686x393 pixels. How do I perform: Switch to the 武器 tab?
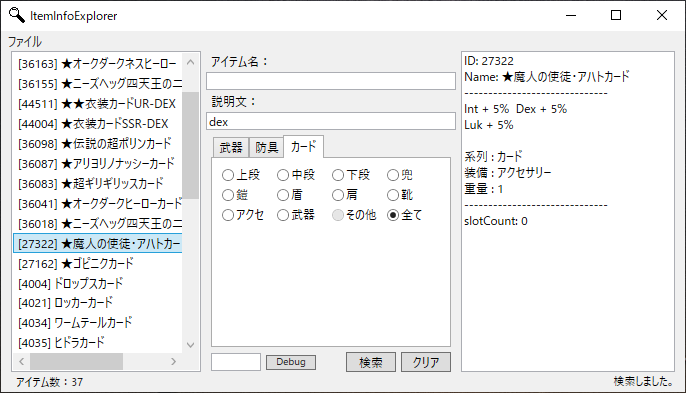(x=231, y=147)
